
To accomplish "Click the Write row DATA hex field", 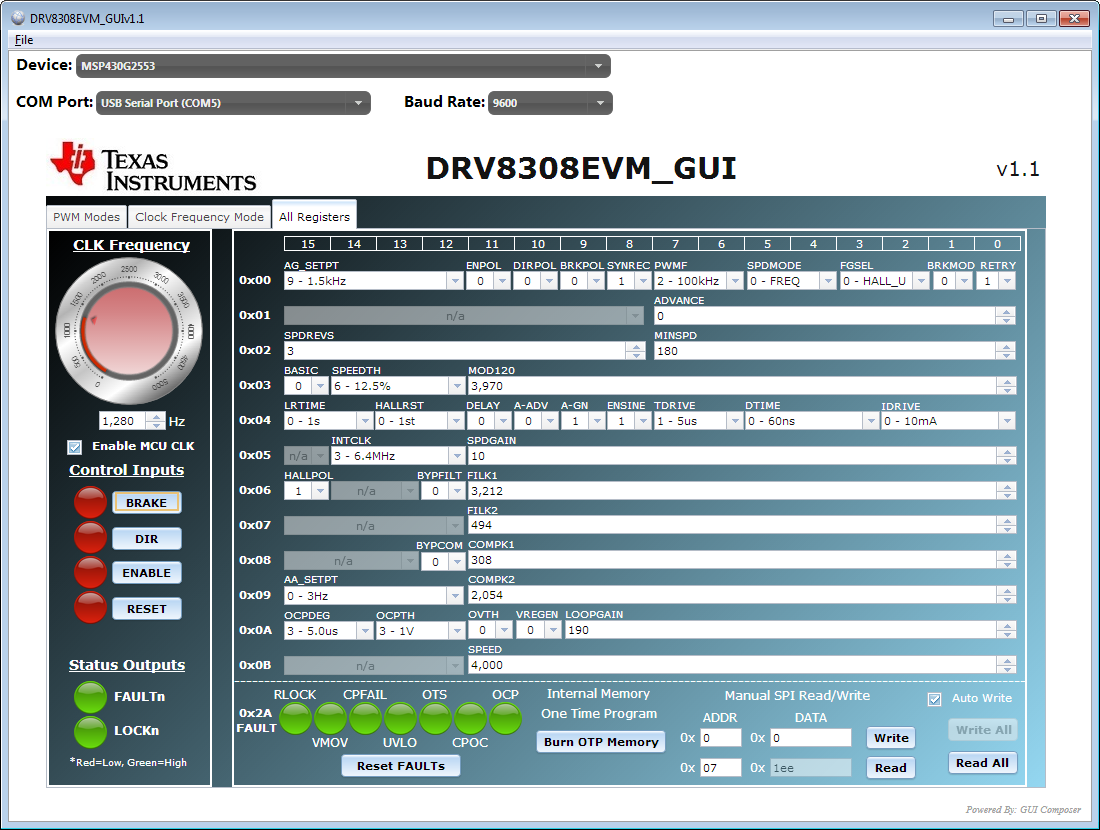I will [810, 738].
